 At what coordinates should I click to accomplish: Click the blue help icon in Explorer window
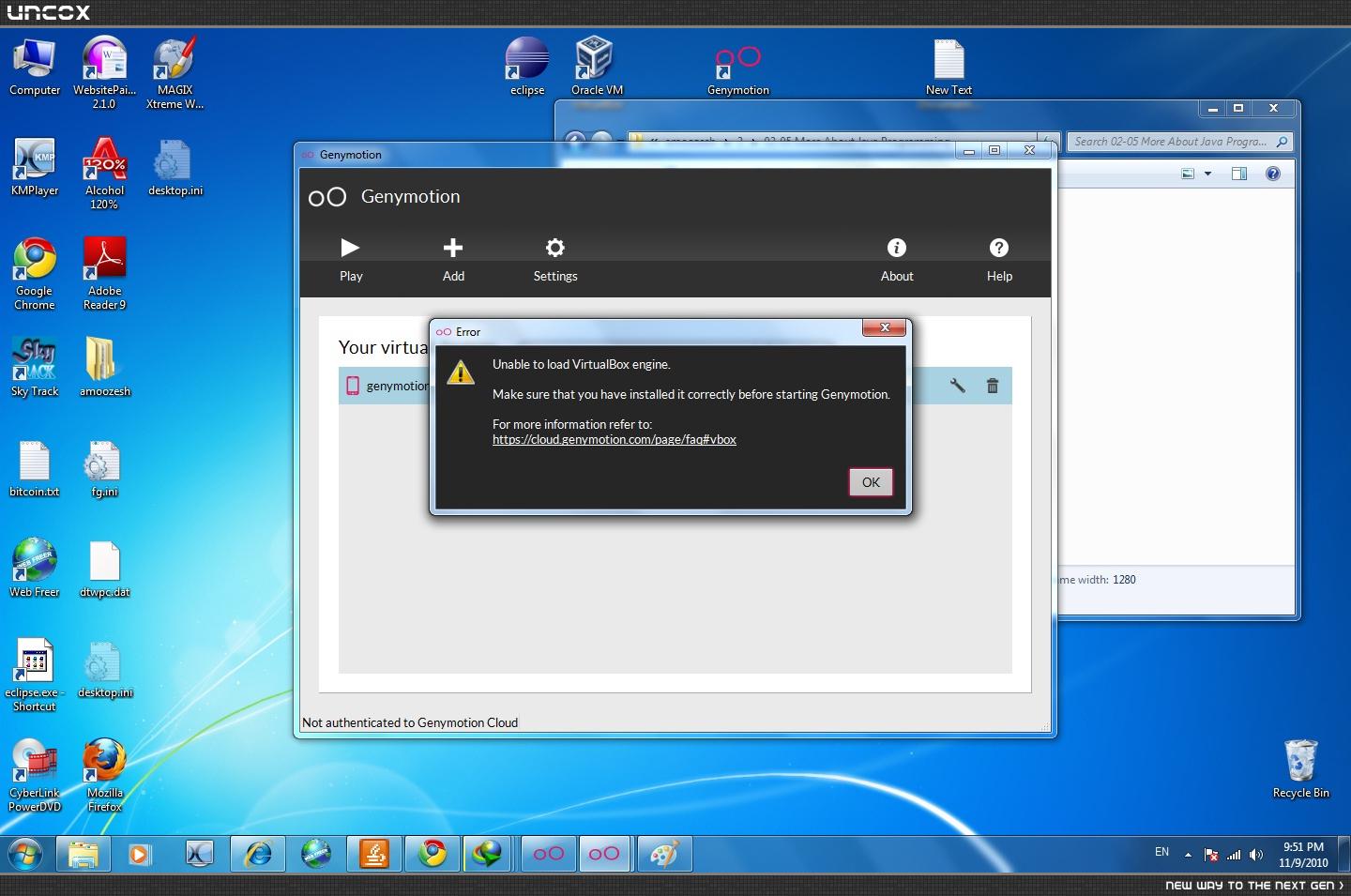[1273, 174]
